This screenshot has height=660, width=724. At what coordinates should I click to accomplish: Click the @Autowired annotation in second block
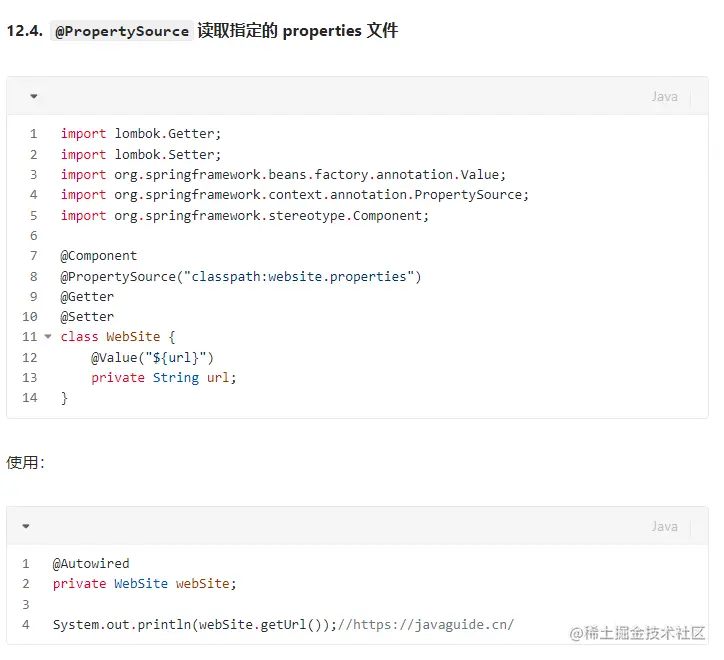coord(91,564)
